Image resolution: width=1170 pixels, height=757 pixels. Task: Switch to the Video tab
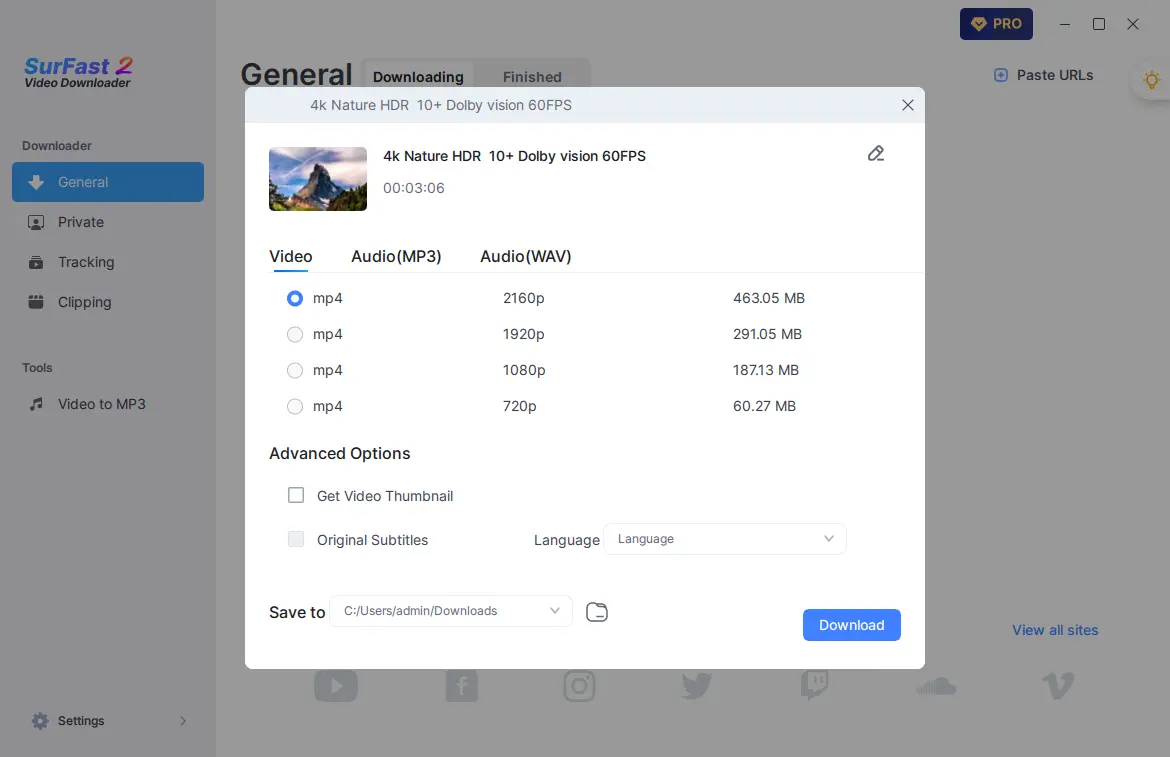pyautogui.click(x=291, y=257)
